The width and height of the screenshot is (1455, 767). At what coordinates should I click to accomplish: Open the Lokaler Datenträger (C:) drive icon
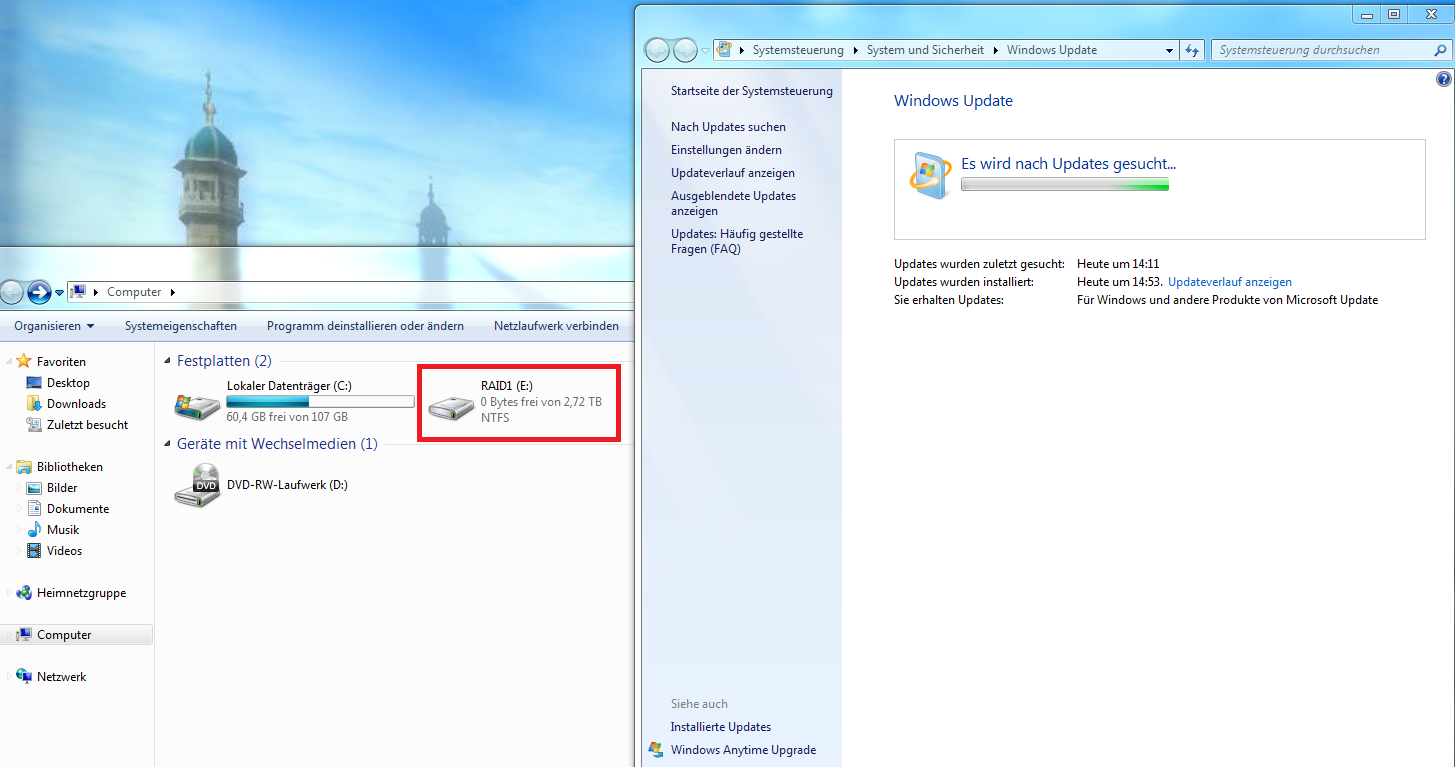(197, 404)
